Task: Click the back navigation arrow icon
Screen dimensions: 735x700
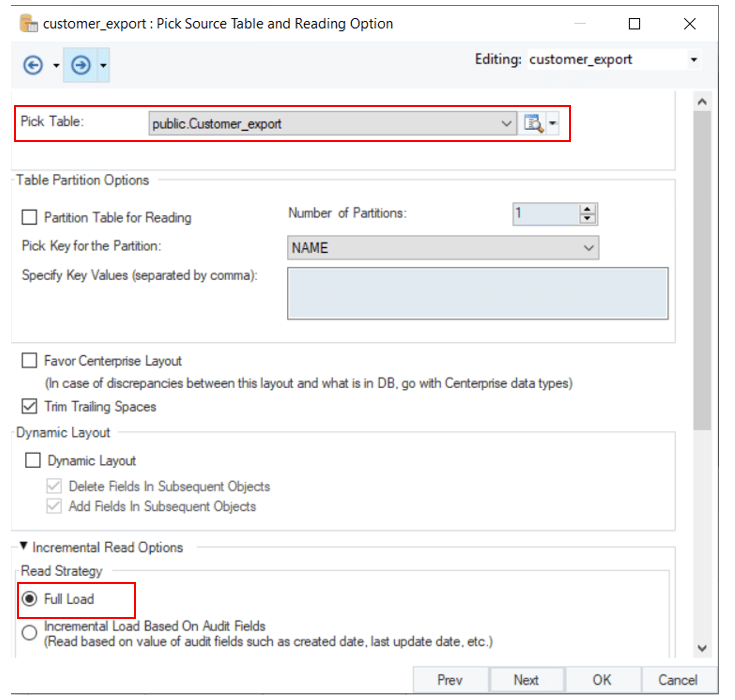Action: [x=33, y=65]
